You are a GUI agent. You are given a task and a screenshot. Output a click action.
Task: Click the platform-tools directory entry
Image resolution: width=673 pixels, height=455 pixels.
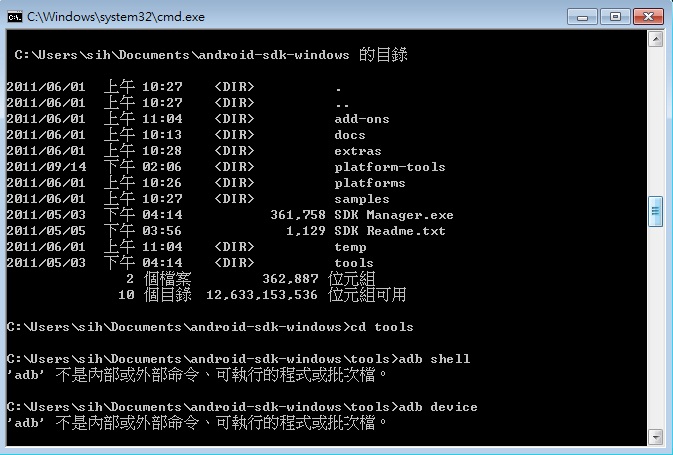(390, 167)
